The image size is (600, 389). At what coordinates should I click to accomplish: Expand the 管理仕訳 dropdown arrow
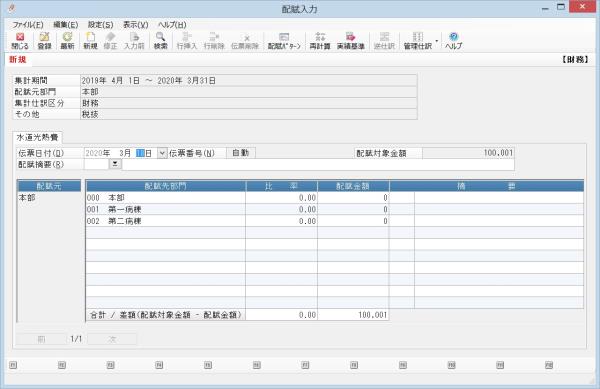[437, 41]
